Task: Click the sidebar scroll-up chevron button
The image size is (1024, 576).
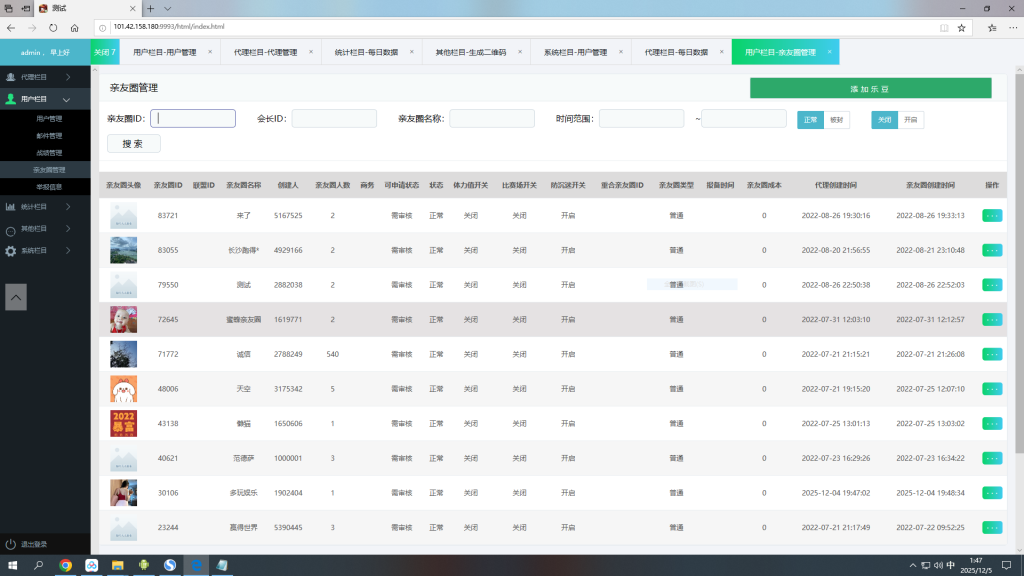Action: point(16,296)
